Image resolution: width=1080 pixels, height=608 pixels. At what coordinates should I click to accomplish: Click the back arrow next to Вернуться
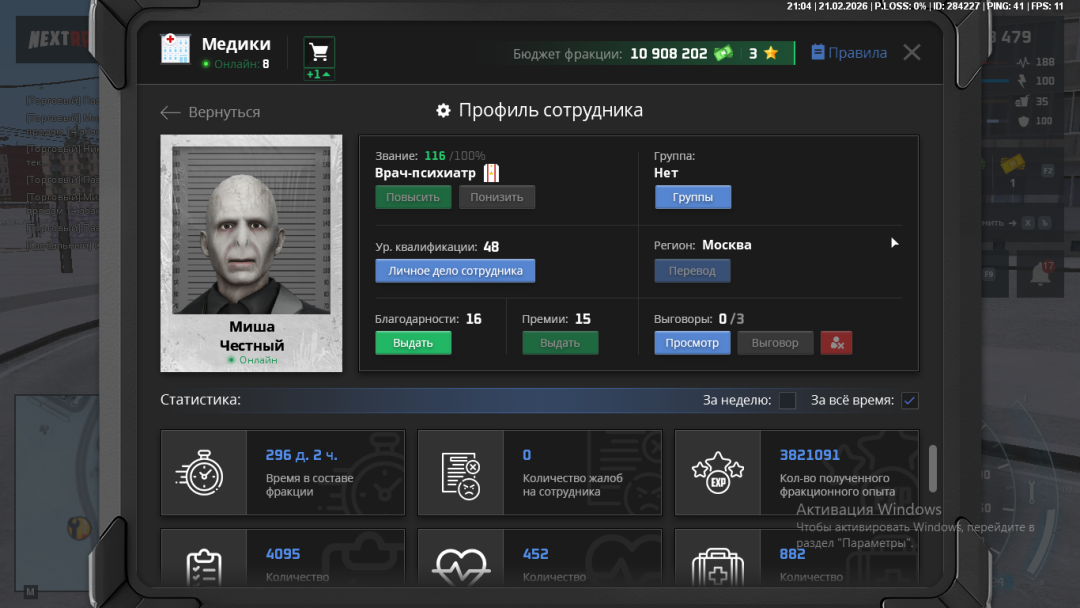coord(170,112)
